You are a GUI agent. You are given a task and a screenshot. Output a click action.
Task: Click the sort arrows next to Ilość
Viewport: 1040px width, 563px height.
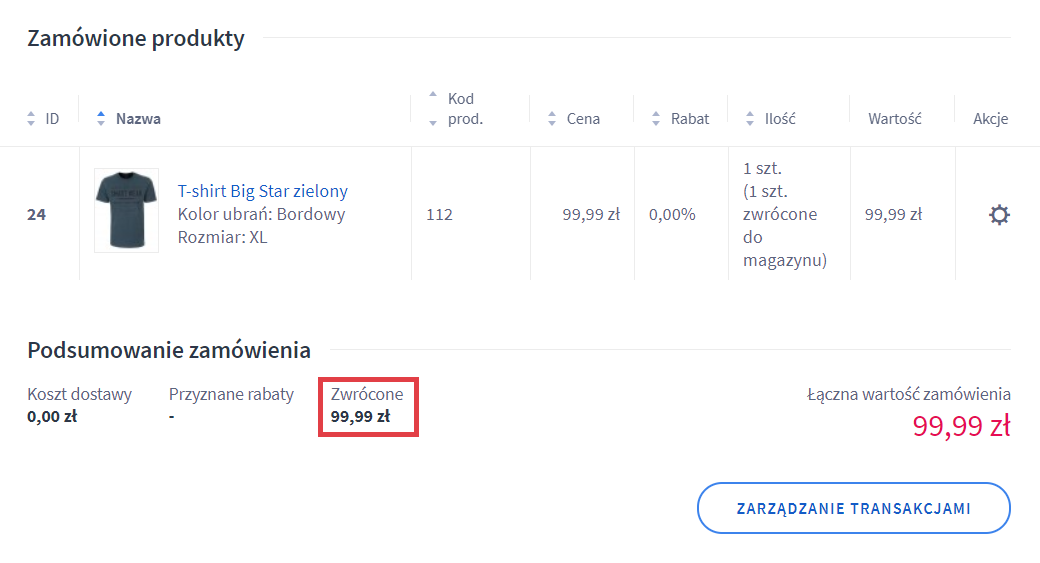coord(750,119)
